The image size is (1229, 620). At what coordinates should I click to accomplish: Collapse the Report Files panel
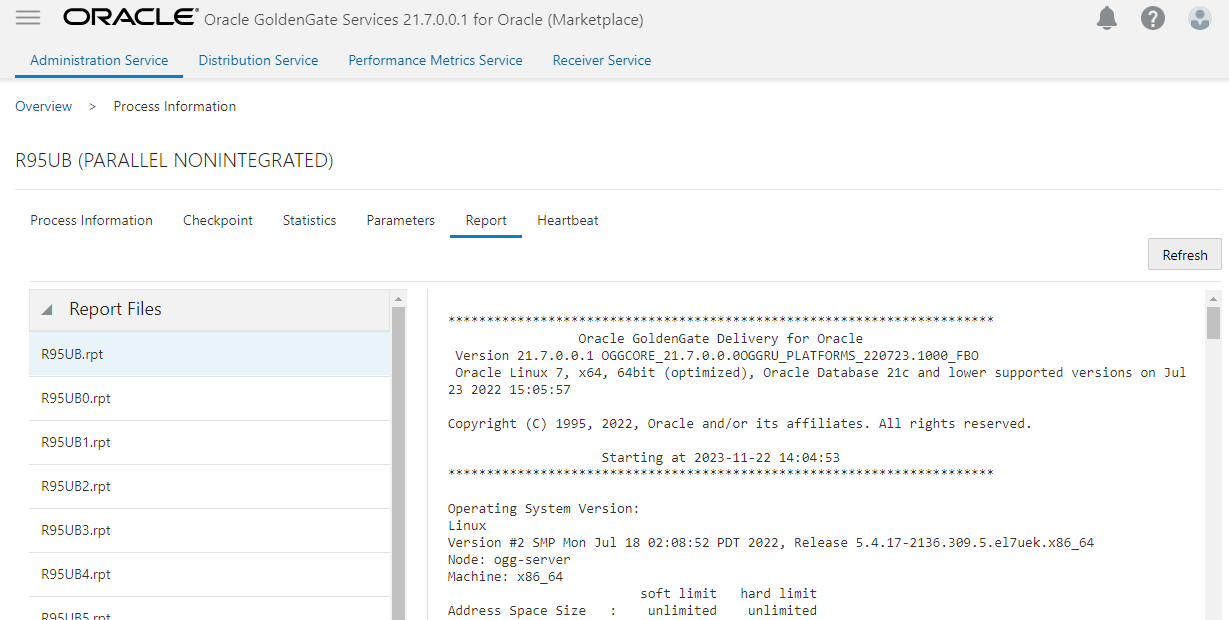pyautogui.click(x=47, y=310)
